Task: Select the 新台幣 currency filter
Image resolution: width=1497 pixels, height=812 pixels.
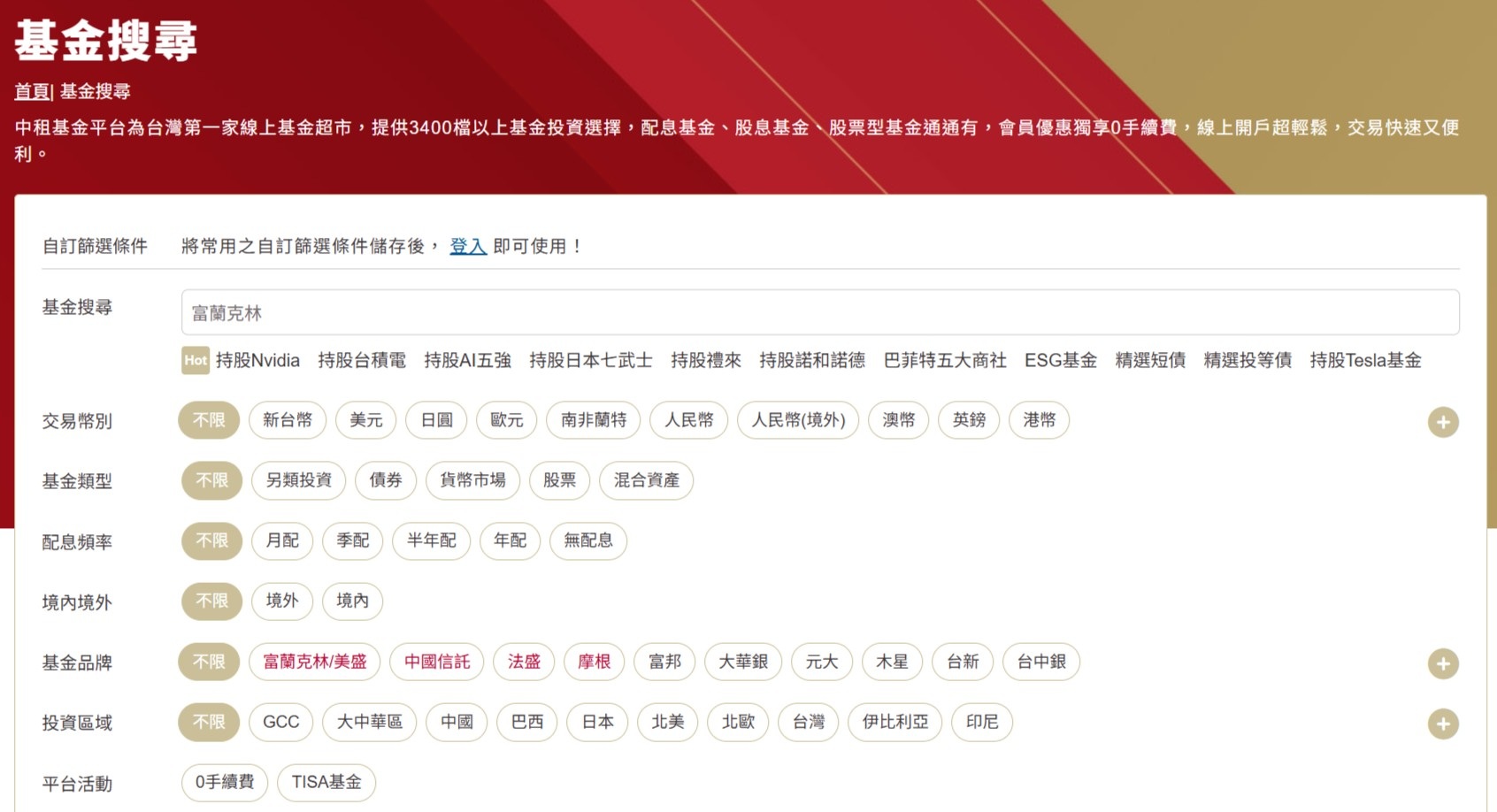Action: tap(288, 421)
